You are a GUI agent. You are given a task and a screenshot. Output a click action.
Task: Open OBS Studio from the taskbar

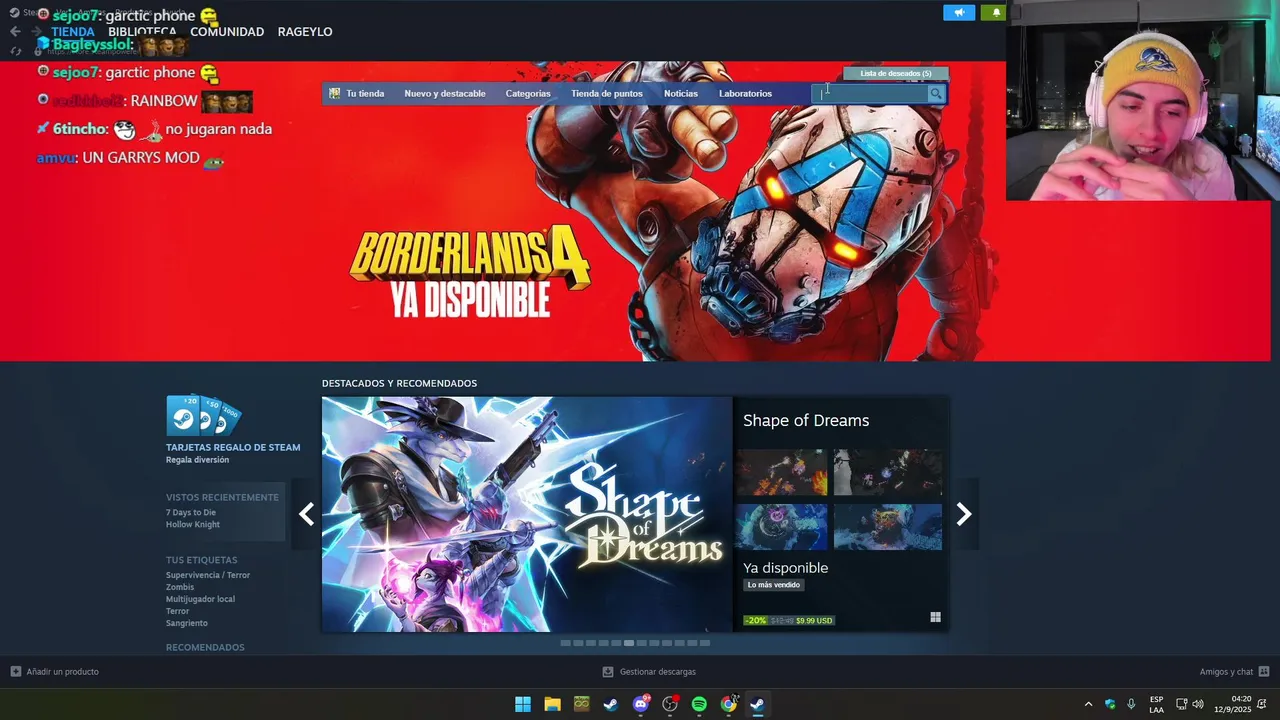pos(670,704)
